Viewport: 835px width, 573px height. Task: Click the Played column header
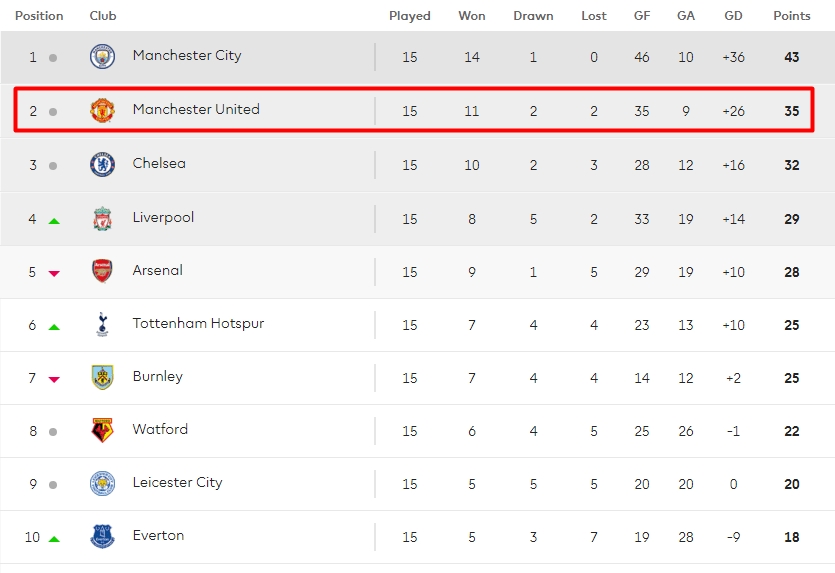tap(410, 16)
